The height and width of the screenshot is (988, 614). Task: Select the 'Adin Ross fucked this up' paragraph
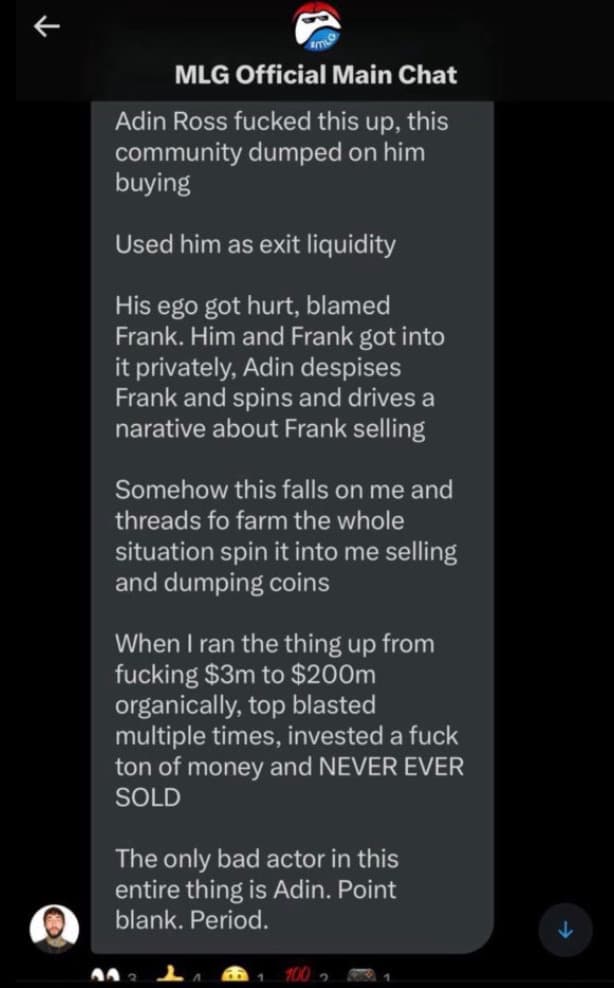point(281,153)
